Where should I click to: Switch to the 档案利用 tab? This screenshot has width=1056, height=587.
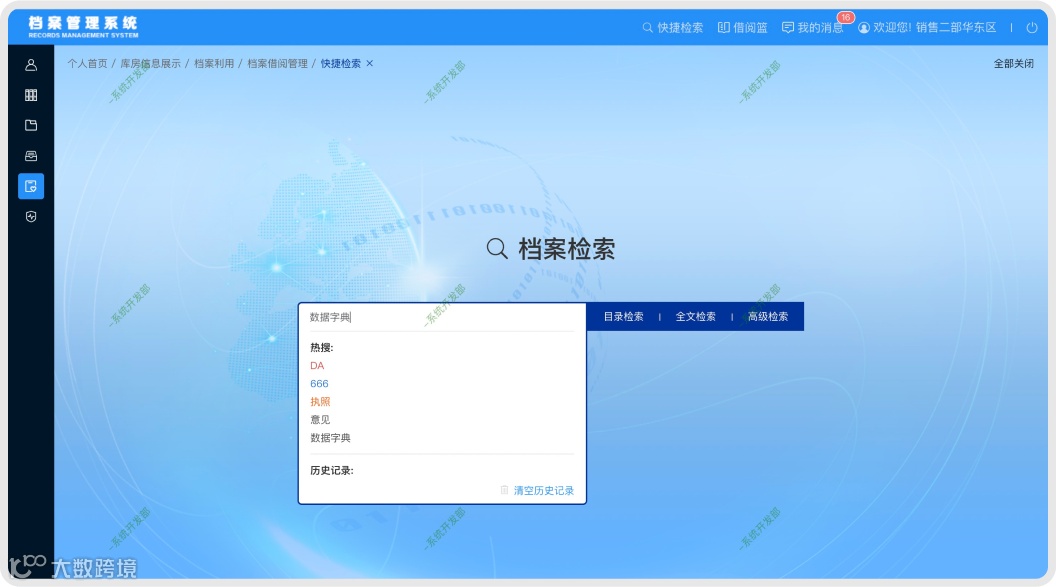213,63
